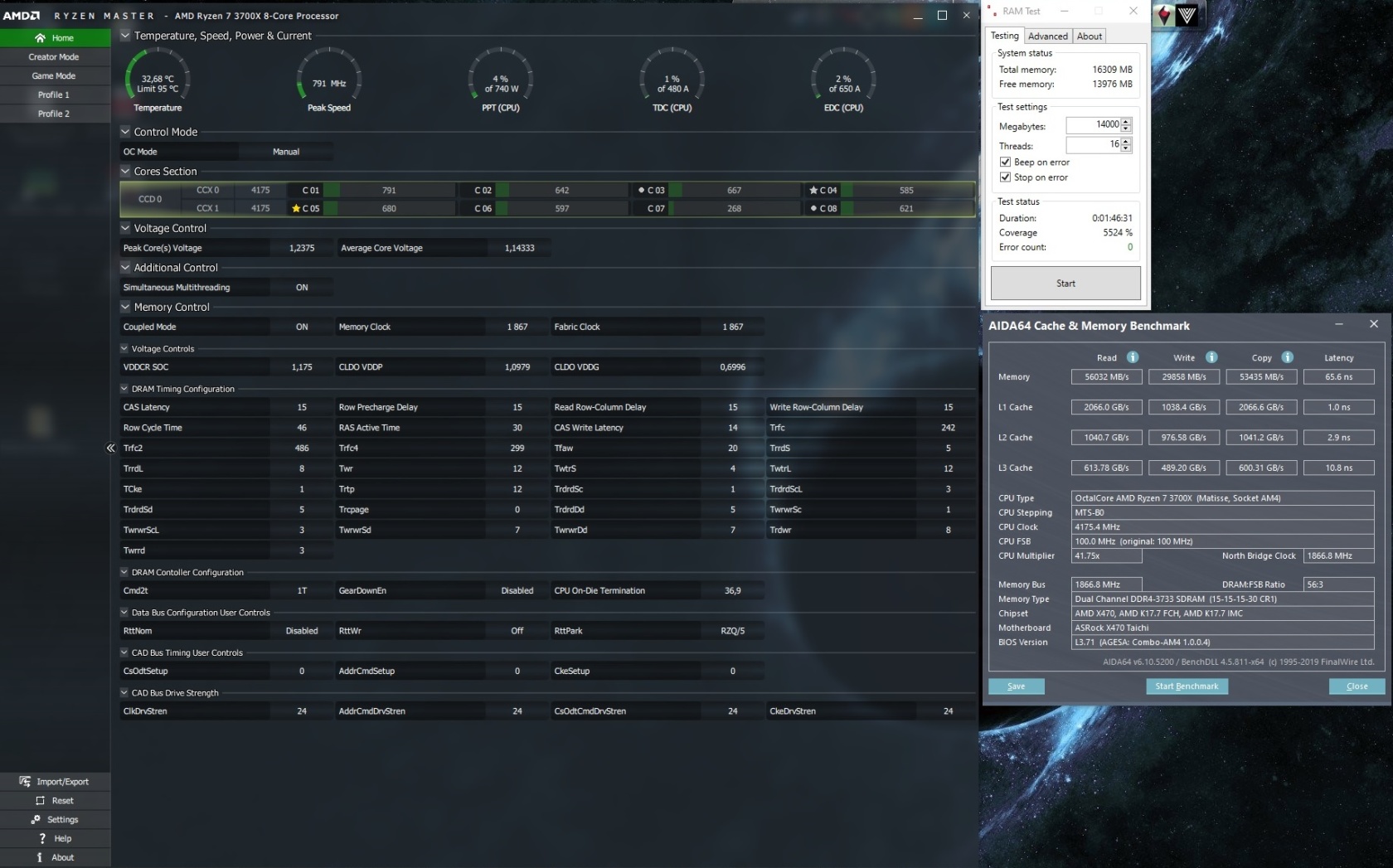The height and width of the screenshot is (868, 1393).
Task: Open Testing tab in RAM Test
Action: (1004, 36)
